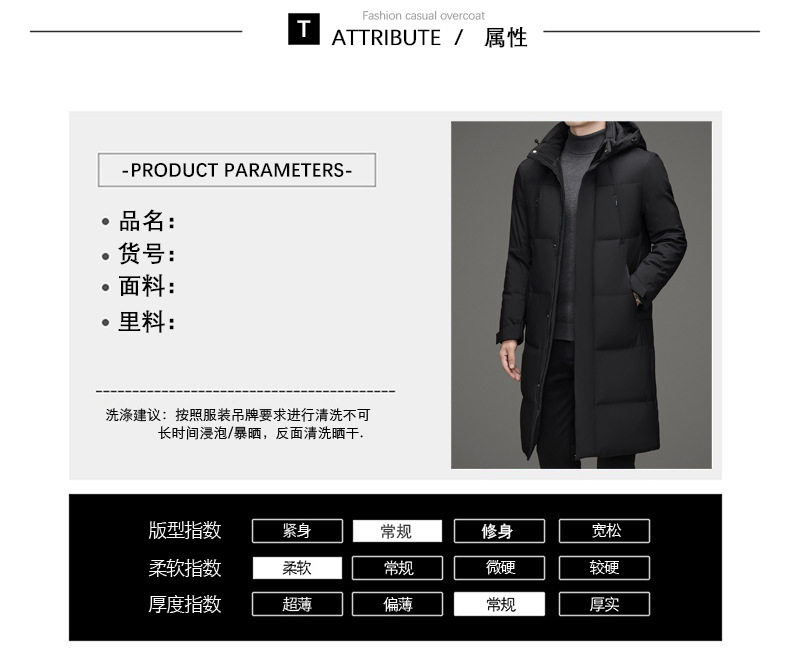Choose 微硬 softness option

click(x=499, y=568)
